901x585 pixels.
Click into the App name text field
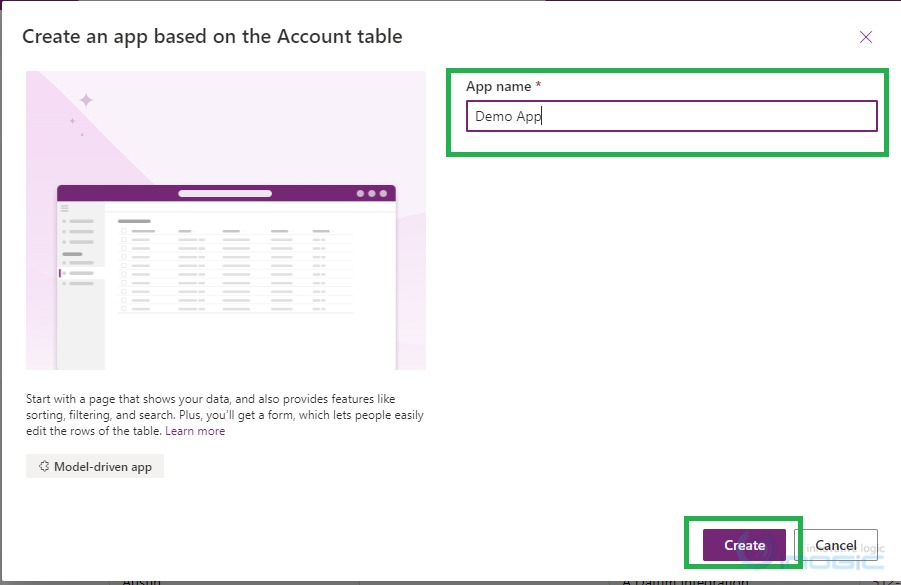tap(671, 116)
